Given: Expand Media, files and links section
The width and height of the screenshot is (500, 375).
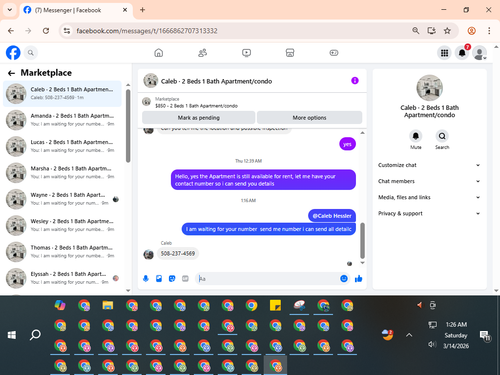Looking at the screenshot, I should [429, 197].
